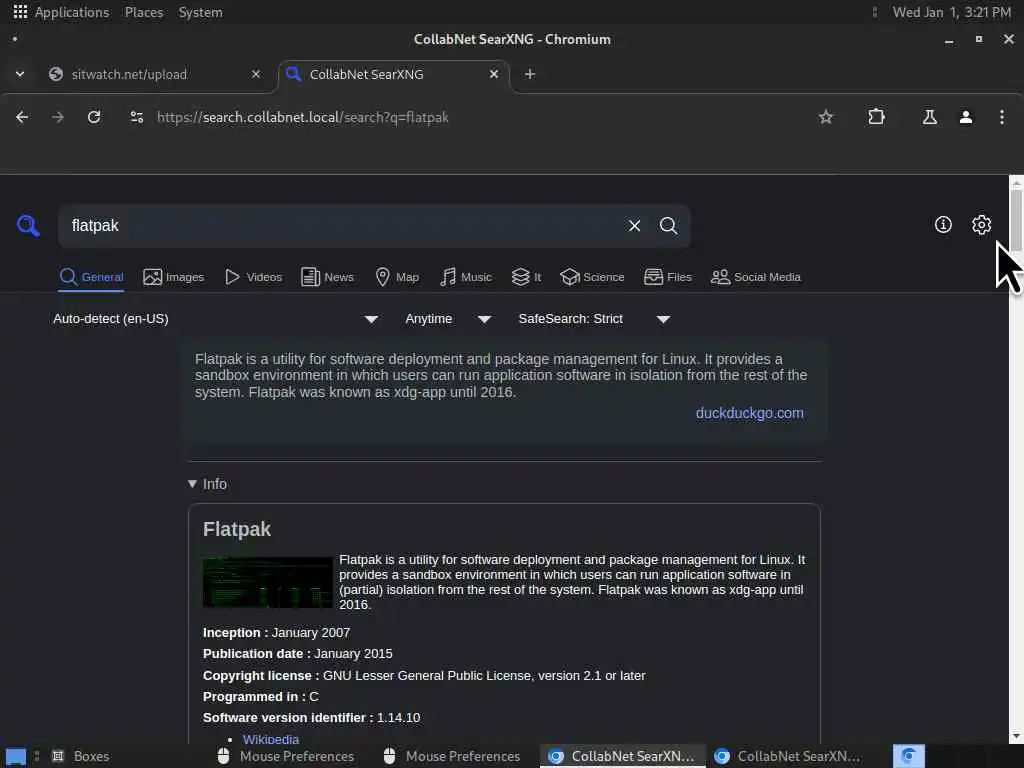Open the Chromium three-dot menu
The image size is (1024, 768).
tap(1002, 117)
